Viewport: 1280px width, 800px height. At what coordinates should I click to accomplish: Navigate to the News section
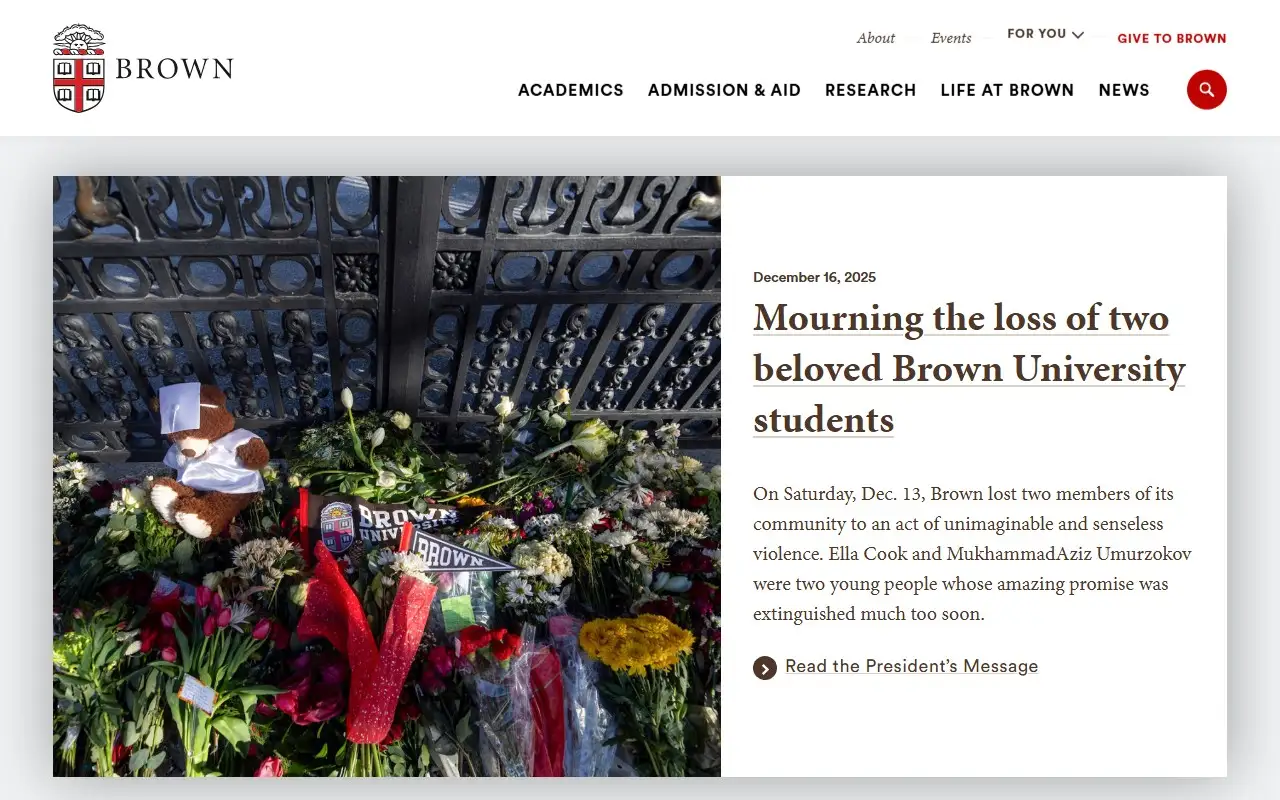click(x=1124, y=90)
